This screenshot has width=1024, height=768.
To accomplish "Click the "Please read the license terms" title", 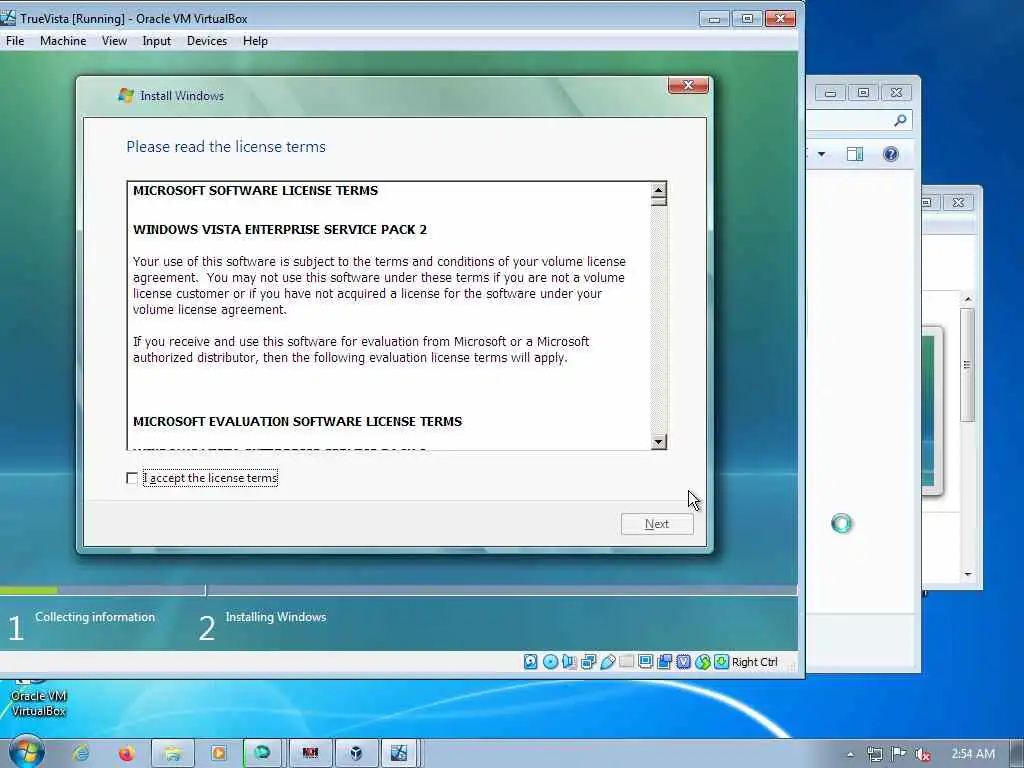I will pos(226,146).
